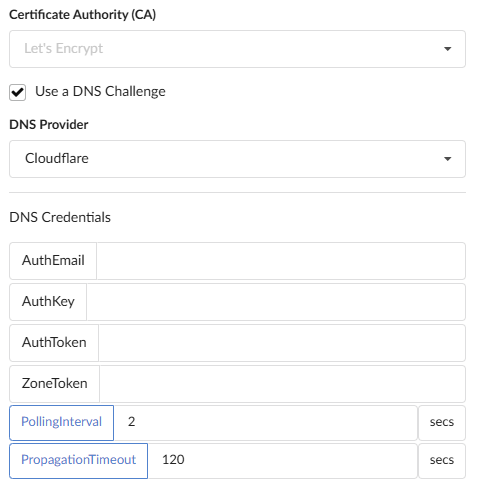
Task: Click the Let's Encrypt dropdown arrow
Action: coord(448,49)
